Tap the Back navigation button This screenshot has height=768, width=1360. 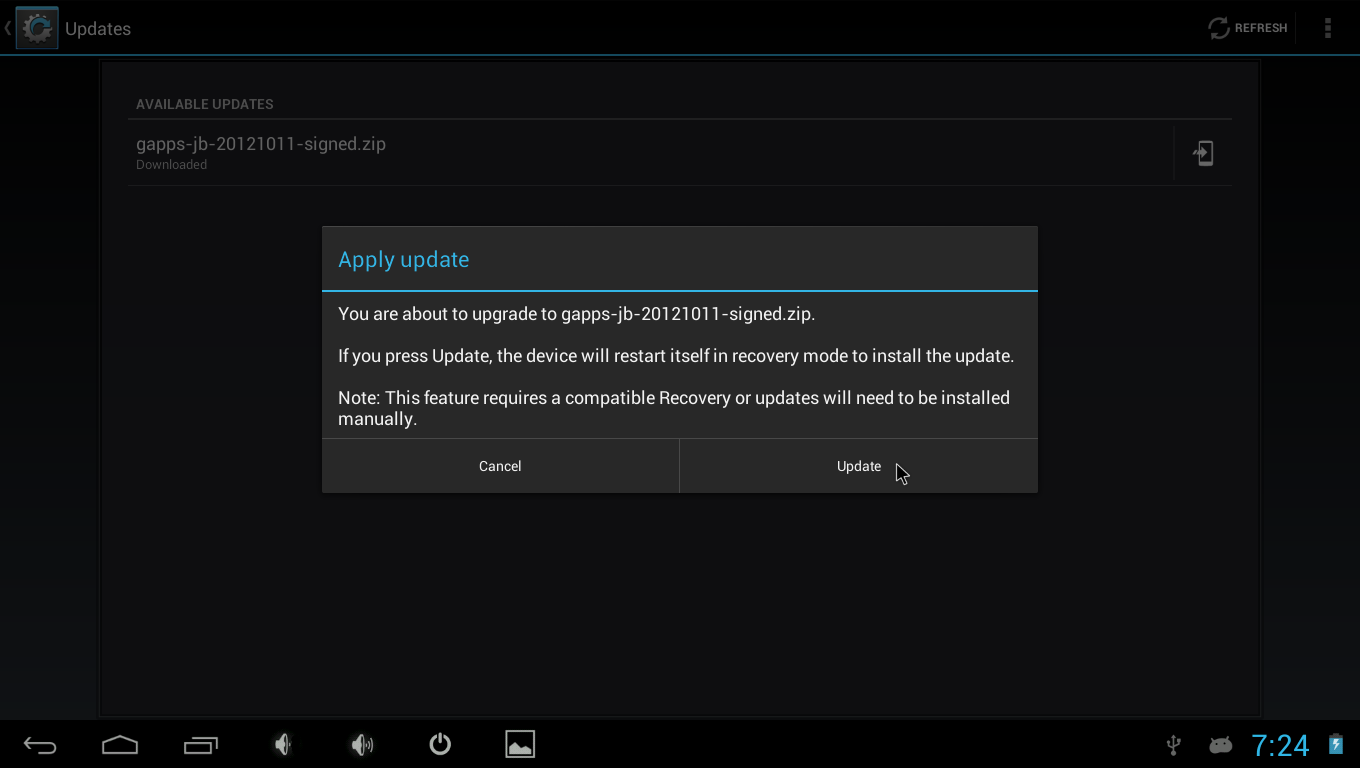40,744
